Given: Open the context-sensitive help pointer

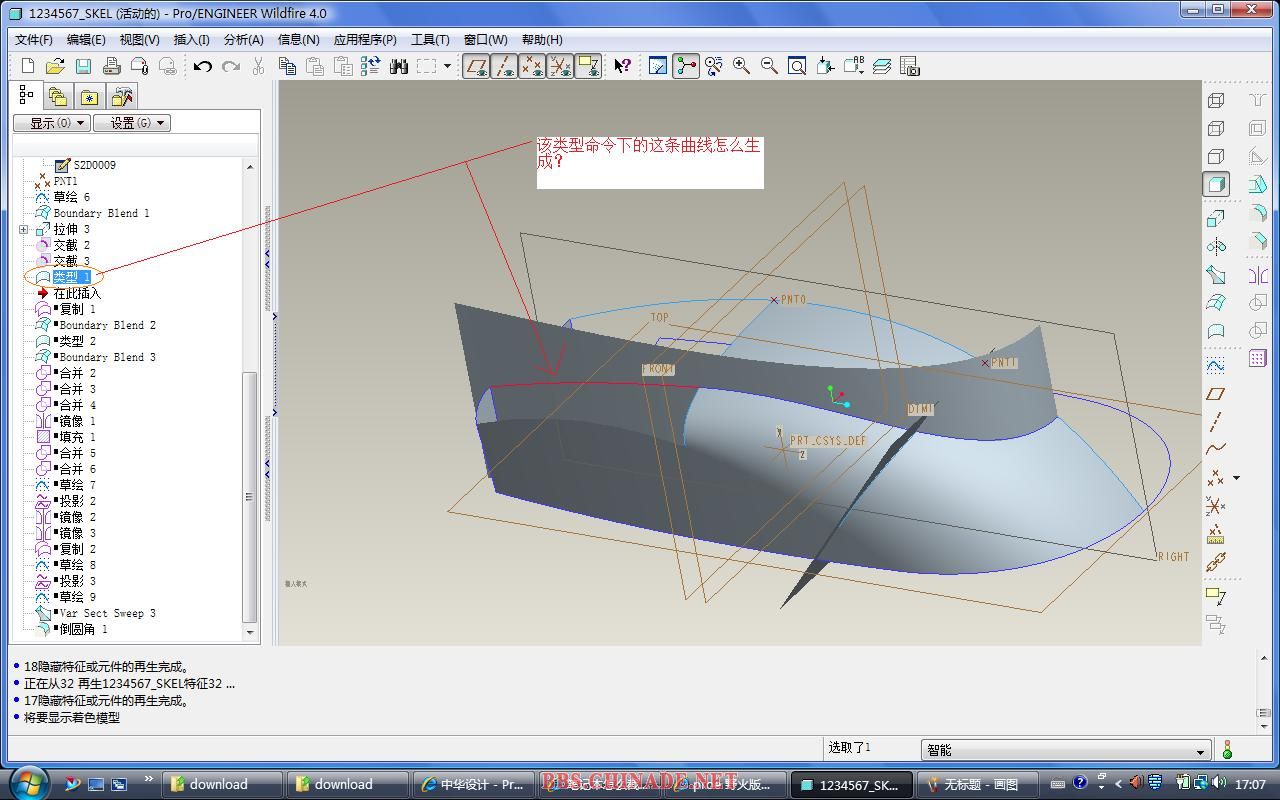Looking at the screenshot, I should click(622, 66).
